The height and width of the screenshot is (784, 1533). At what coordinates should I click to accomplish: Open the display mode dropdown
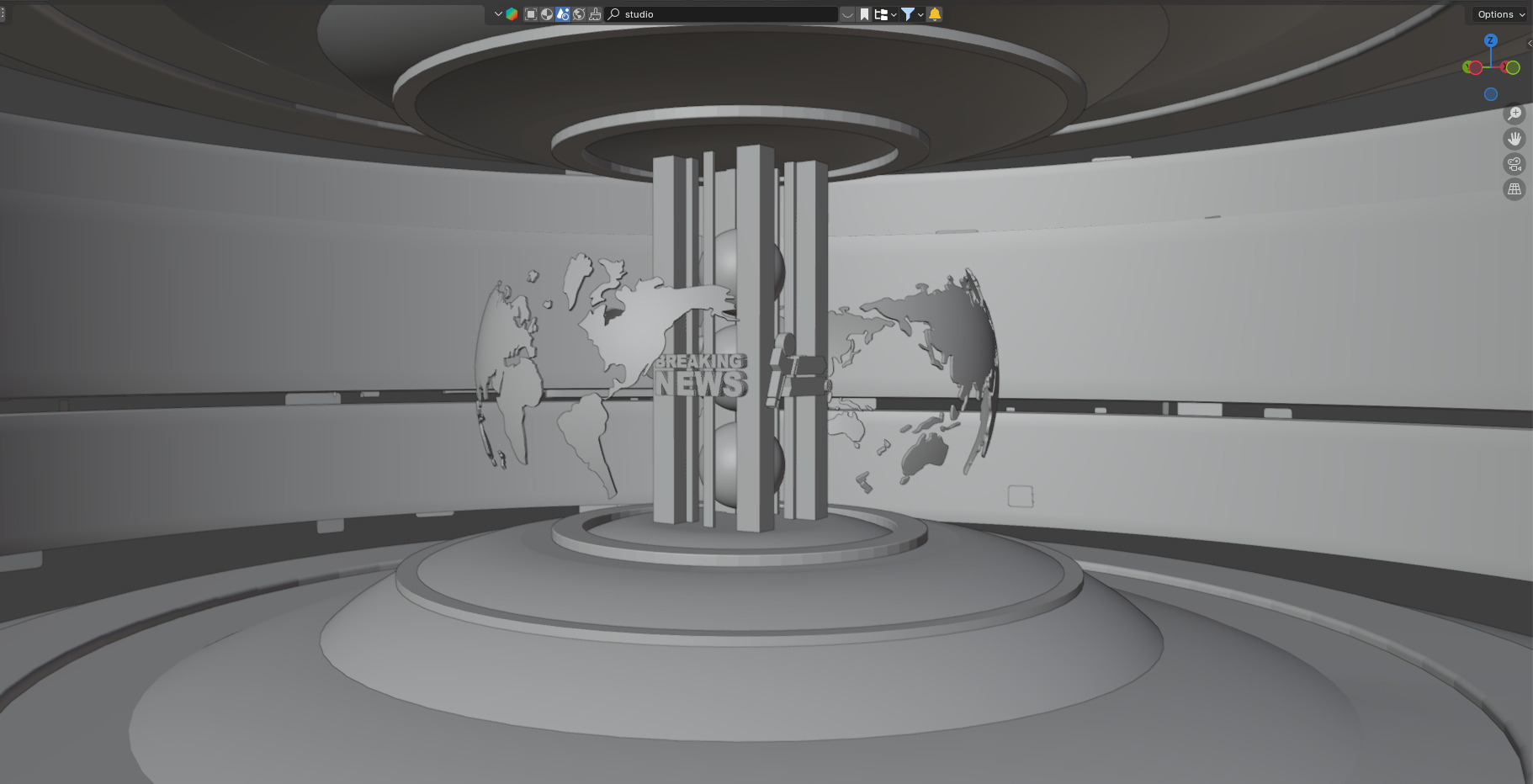point(885,14)
